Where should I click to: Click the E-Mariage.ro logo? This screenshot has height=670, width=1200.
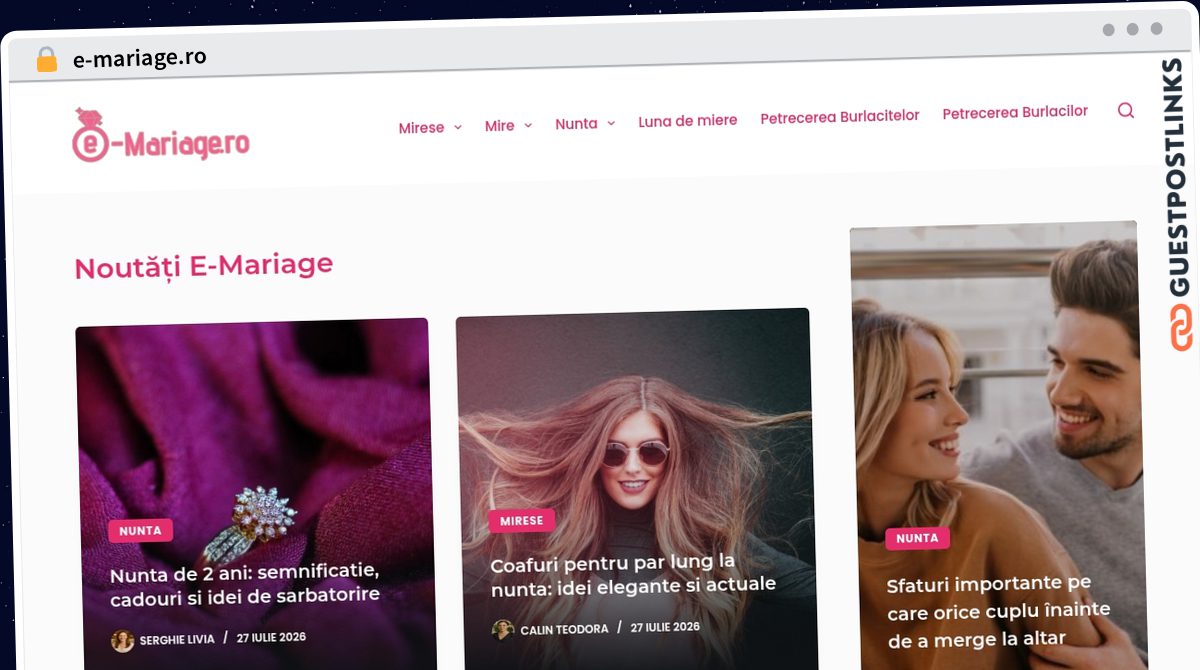click(x=161, y=136)
